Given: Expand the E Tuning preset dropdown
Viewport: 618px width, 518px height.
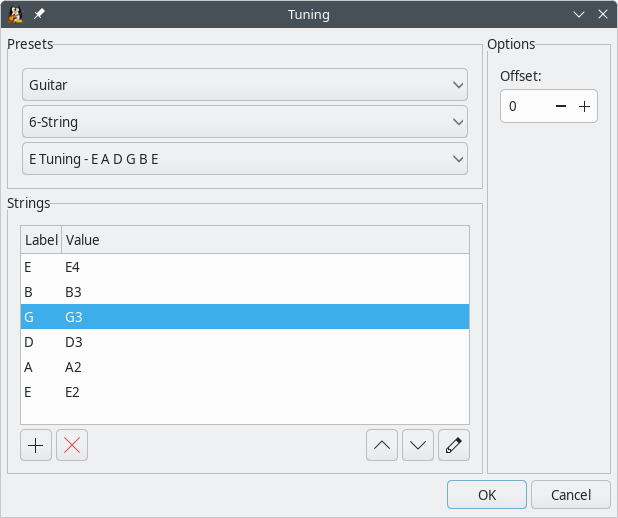Looking at the screenshot, I should pos(245,159).
